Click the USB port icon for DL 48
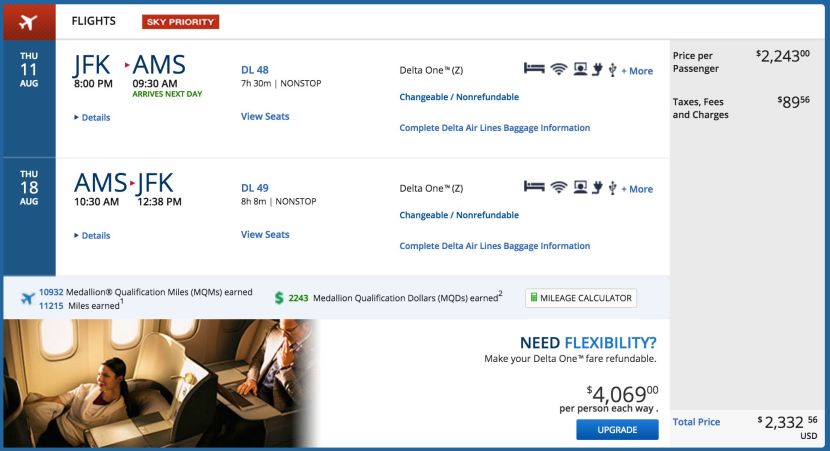Image resolution: width=830 pixels, height=451 pixels. (612, 69)
